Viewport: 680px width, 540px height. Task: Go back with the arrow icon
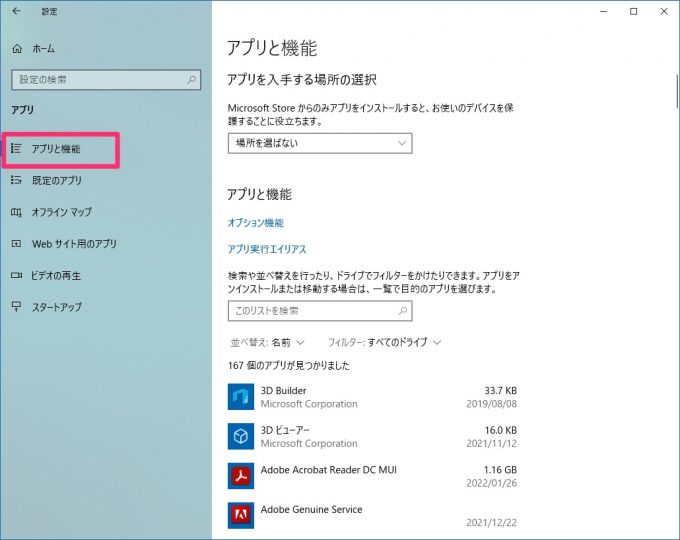coord(16,11)
